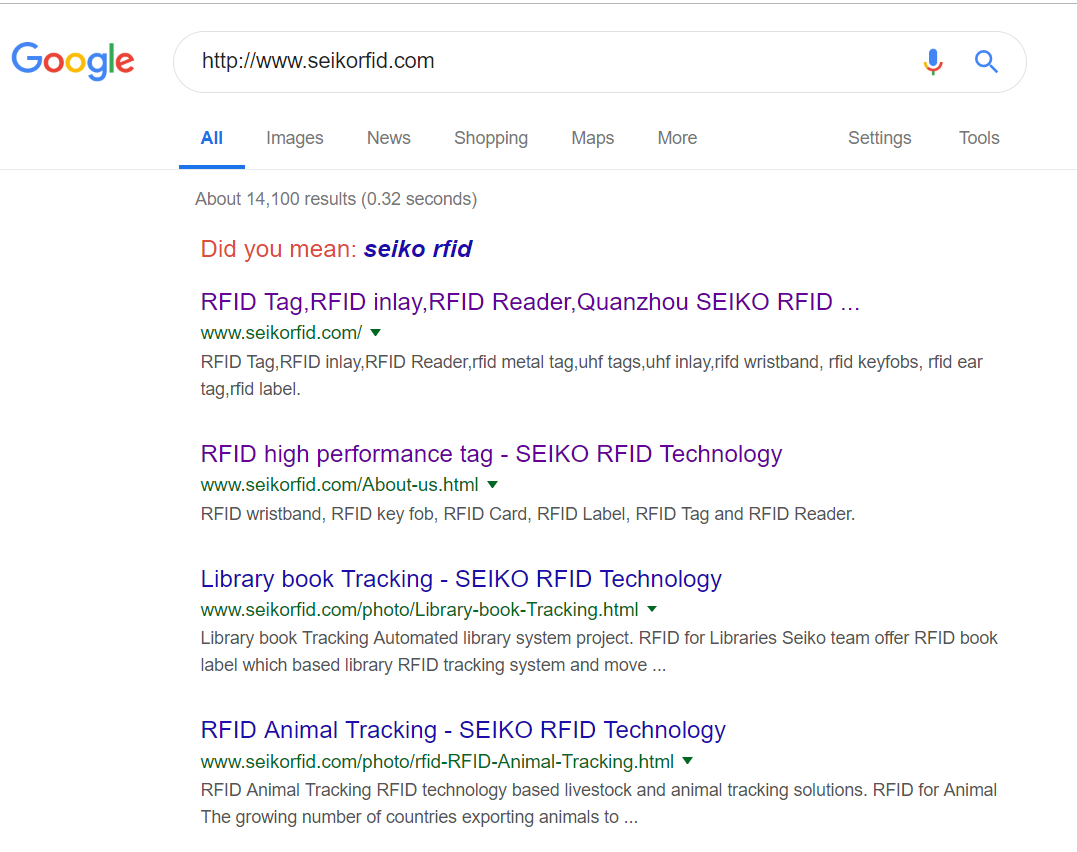Image resolution: width=1077 pixels, height=852 pixels.
Task: Click the suggested query 'seiko rfid'
Action: [418, 249]
